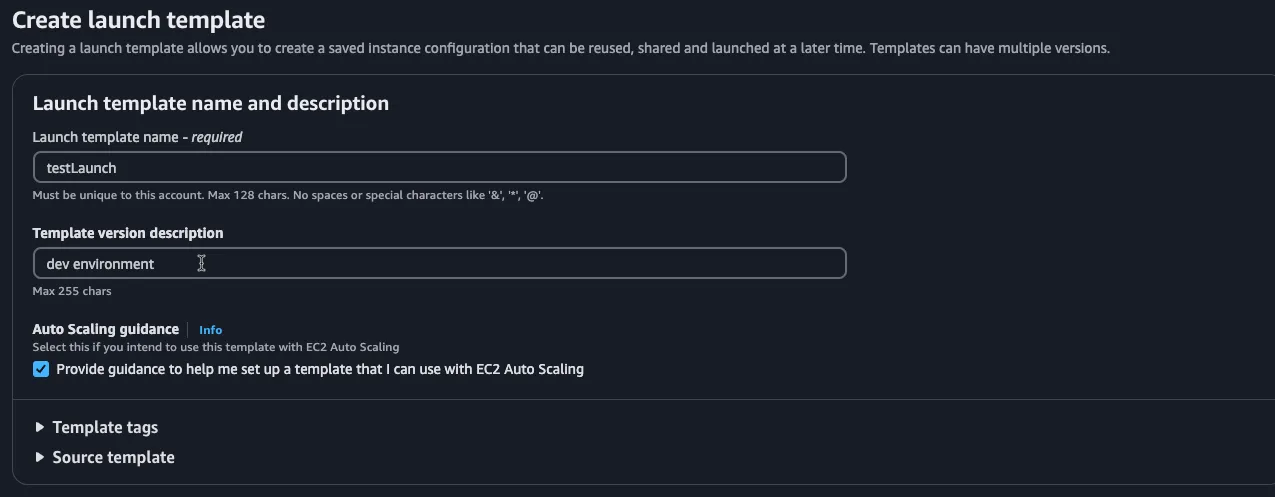Click the 'Must be unique to this account' hint
The image size is (1275, 497).
pos(287,196)
